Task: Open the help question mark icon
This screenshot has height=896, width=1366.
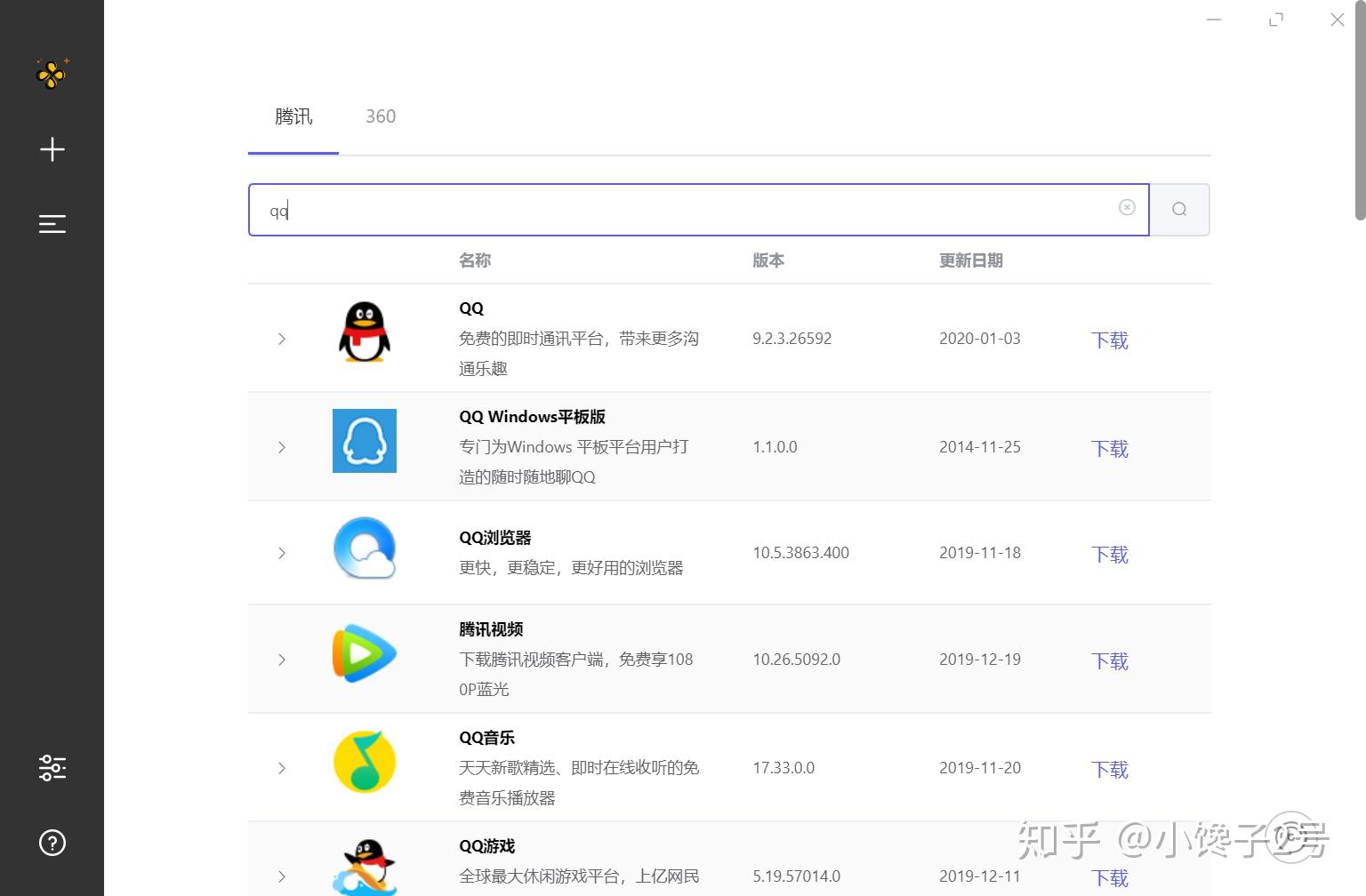Action: 52,843
